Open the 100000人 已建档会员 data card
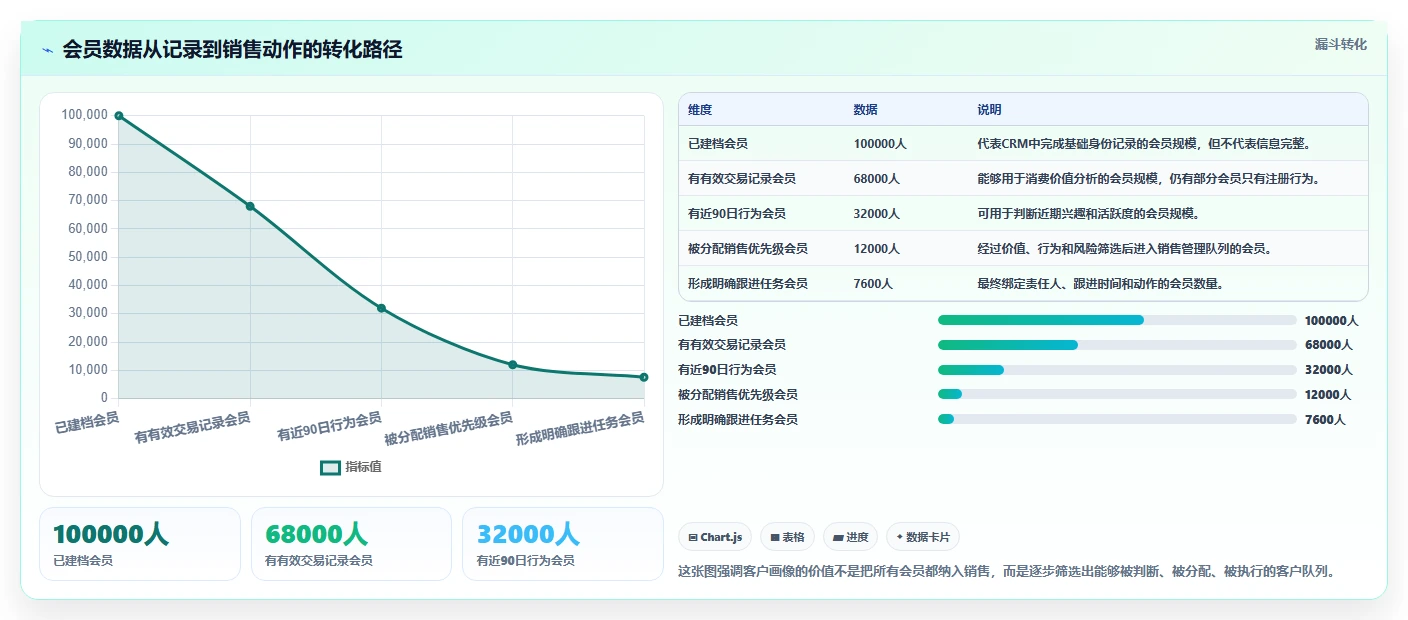The image size is (1408, 620). pyautogui.click(x=140, y=544)
